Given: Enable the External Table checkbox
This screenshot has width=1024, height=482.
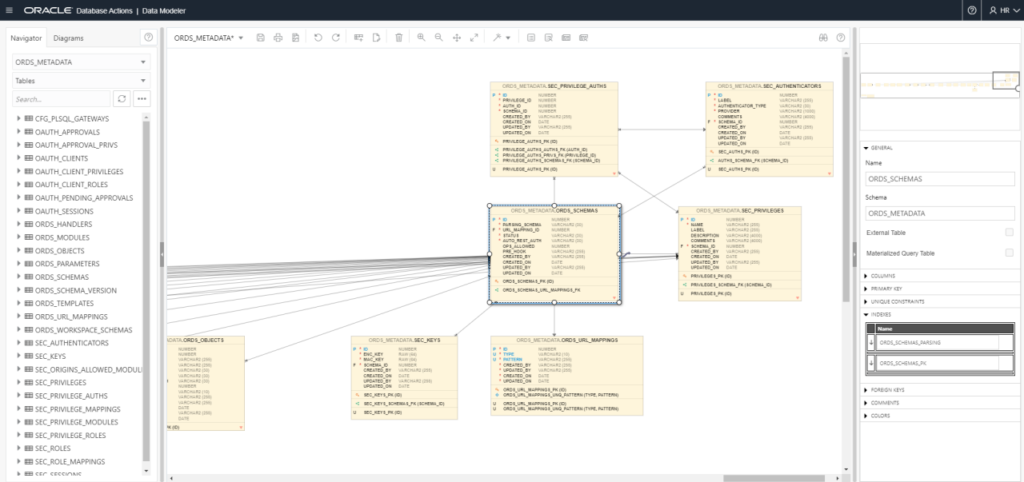Looking at the screenshot, I should [x=1010, y=233].
